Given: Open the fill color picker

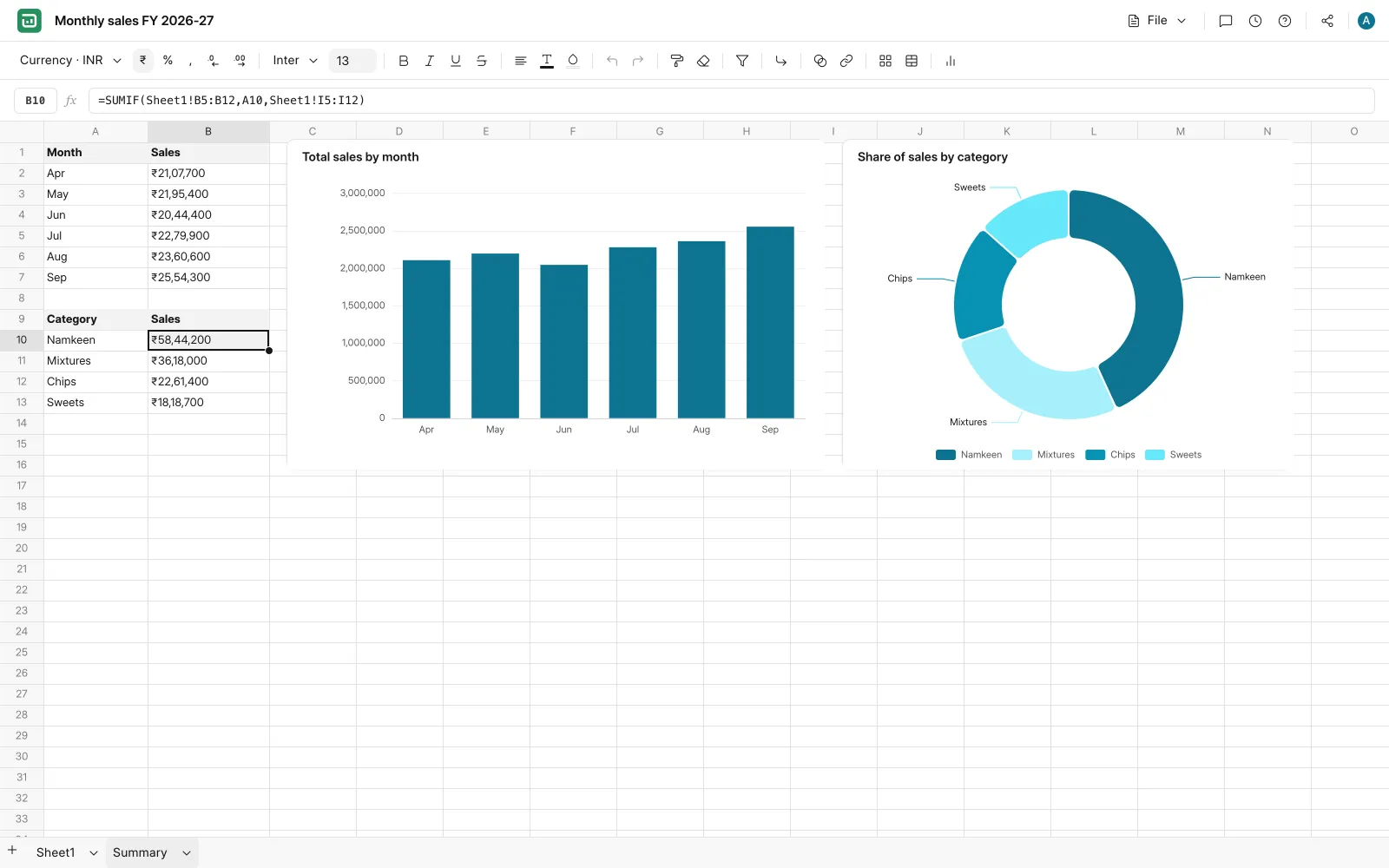Looking at the screenshot, I should 573,61.
